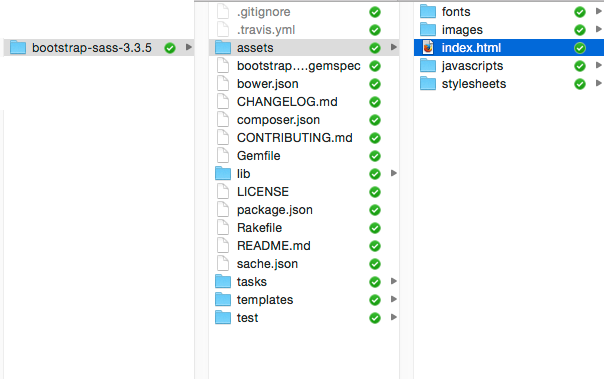
Task: Click the green checkmark next to index.html
Action: point(580,48)
